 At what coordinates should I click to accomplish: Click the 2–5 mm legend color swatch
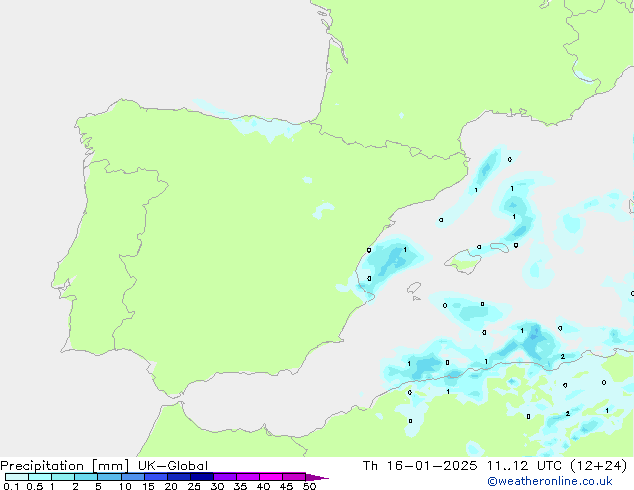86,477
